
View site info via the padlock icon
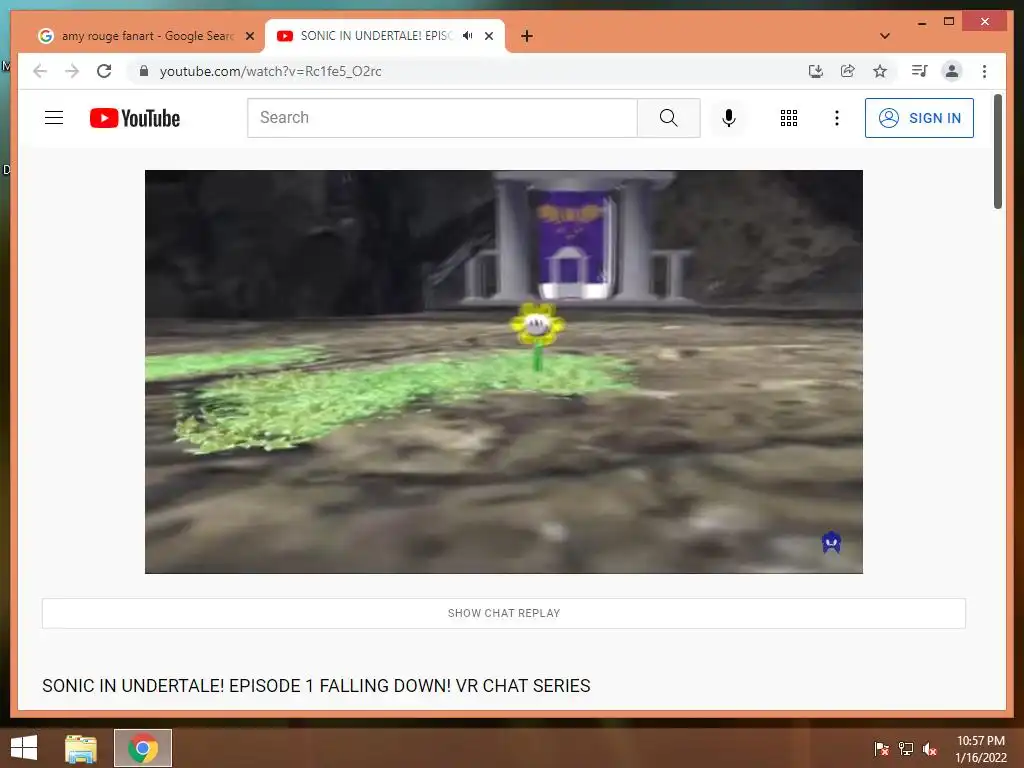coord(144,71)
